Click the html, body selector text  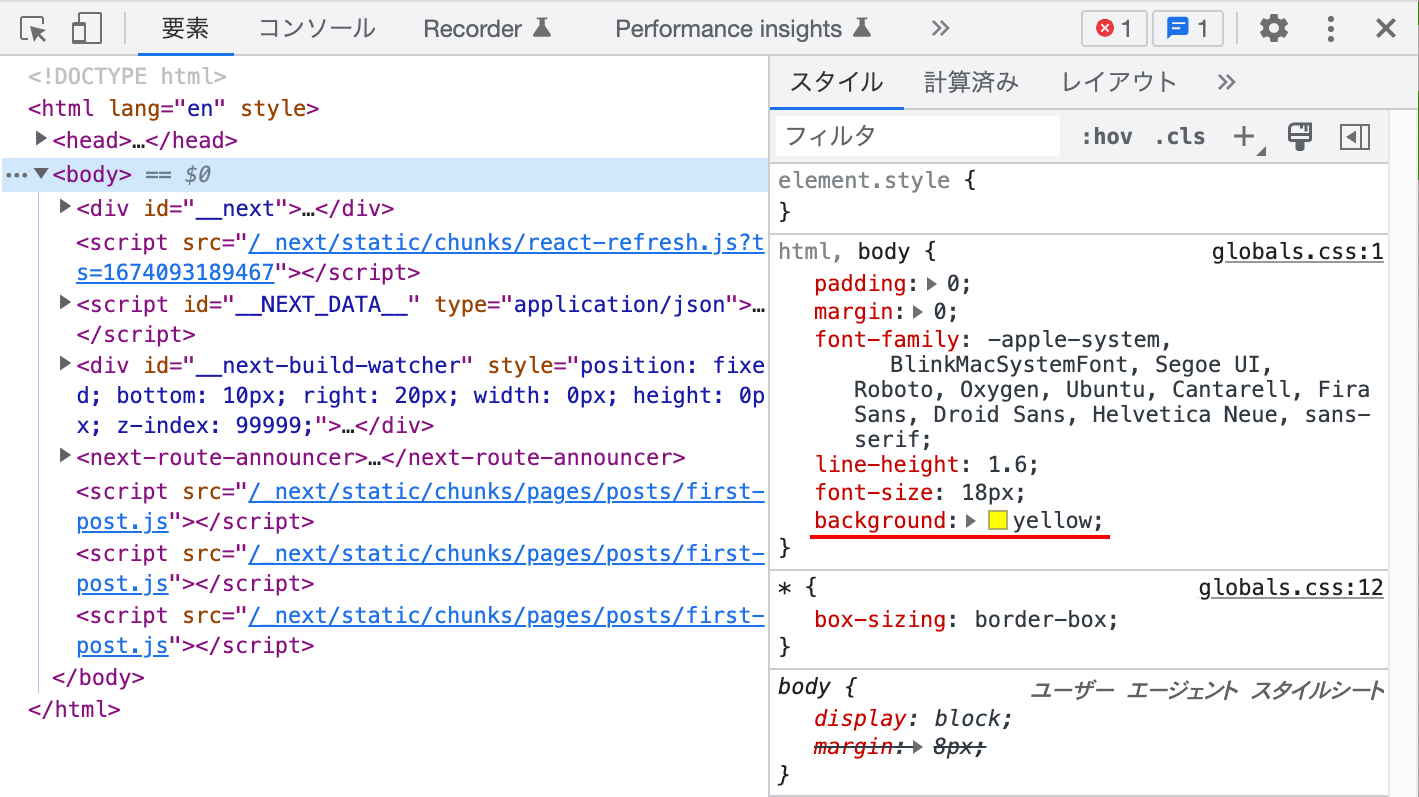[x=843, y=251]
